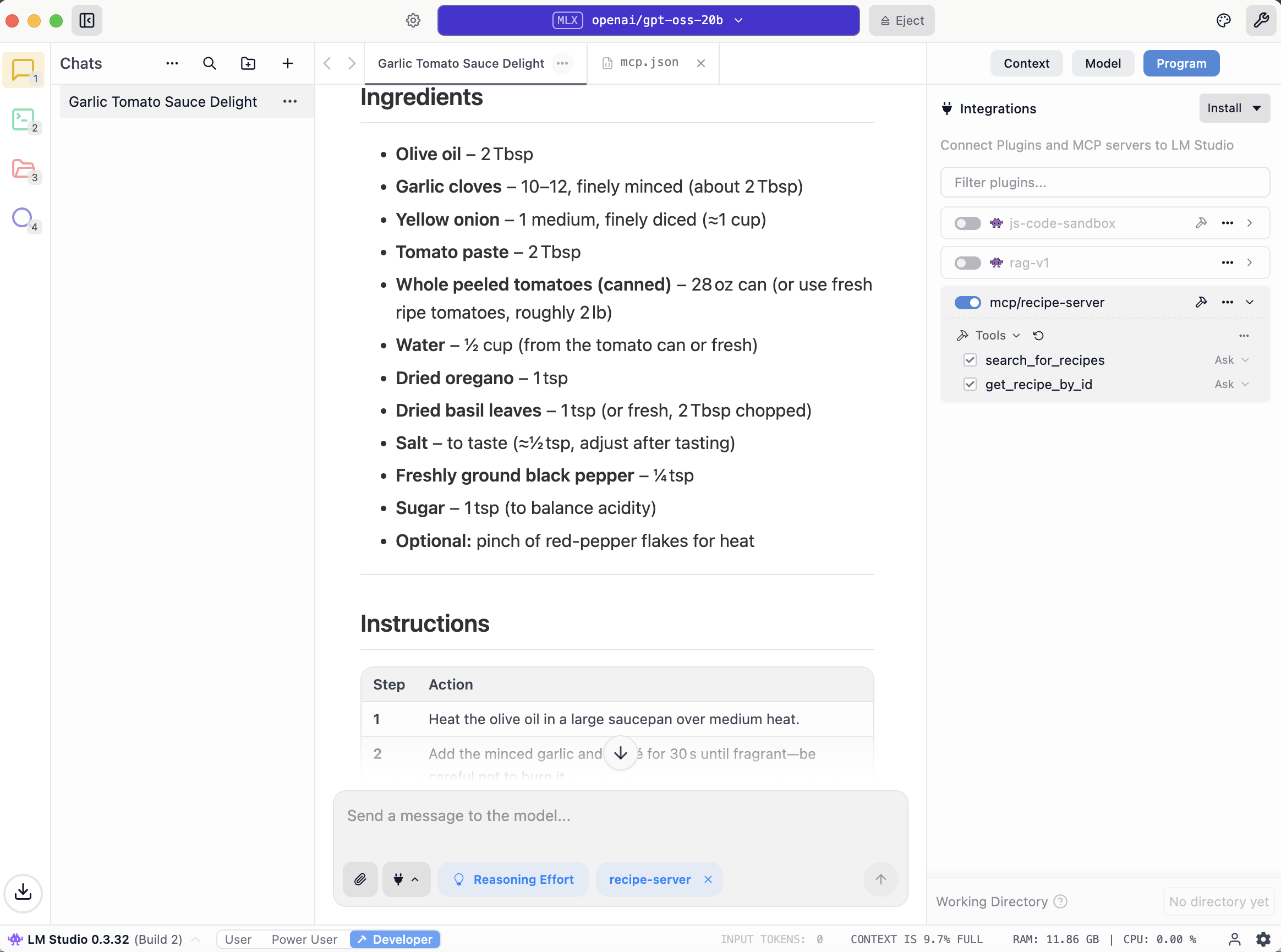Open the Developer console sidebar icon
1281x952 pixels.
click(23, 120)
